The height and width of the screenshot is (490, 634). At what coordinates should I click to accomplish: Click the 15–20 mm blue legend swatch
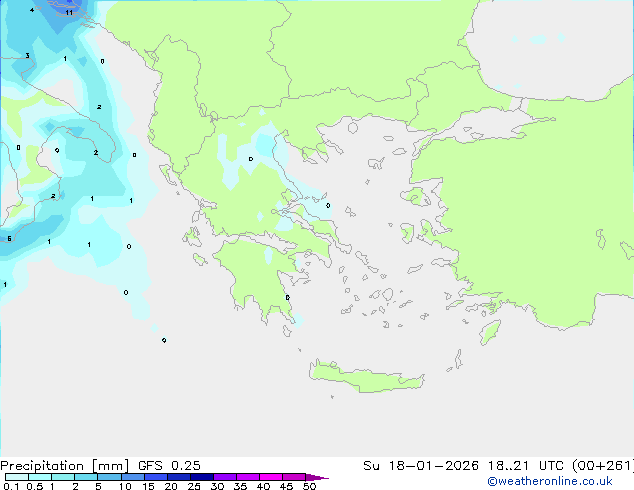coord(155,477)
